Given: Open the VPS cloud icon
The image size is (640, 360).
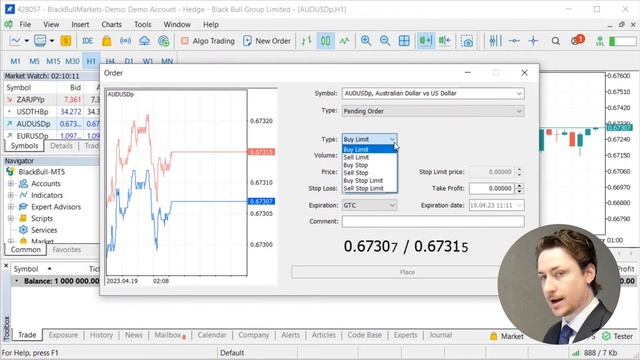Looking at the screenshot, I should [144, 41].
